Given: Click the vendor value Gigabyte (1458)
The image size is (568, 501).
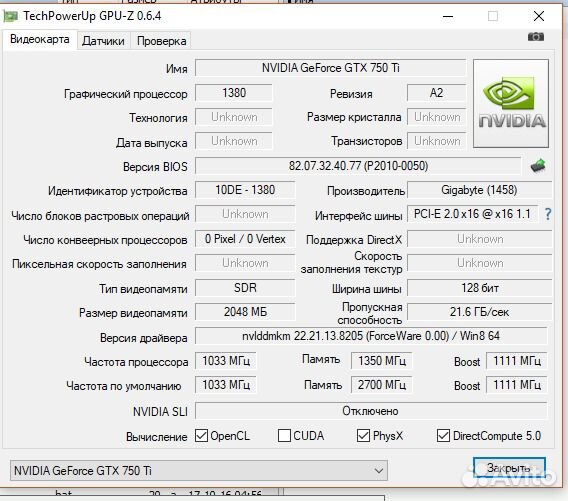Looking at the screenshot, I should (x=479, y=190).
